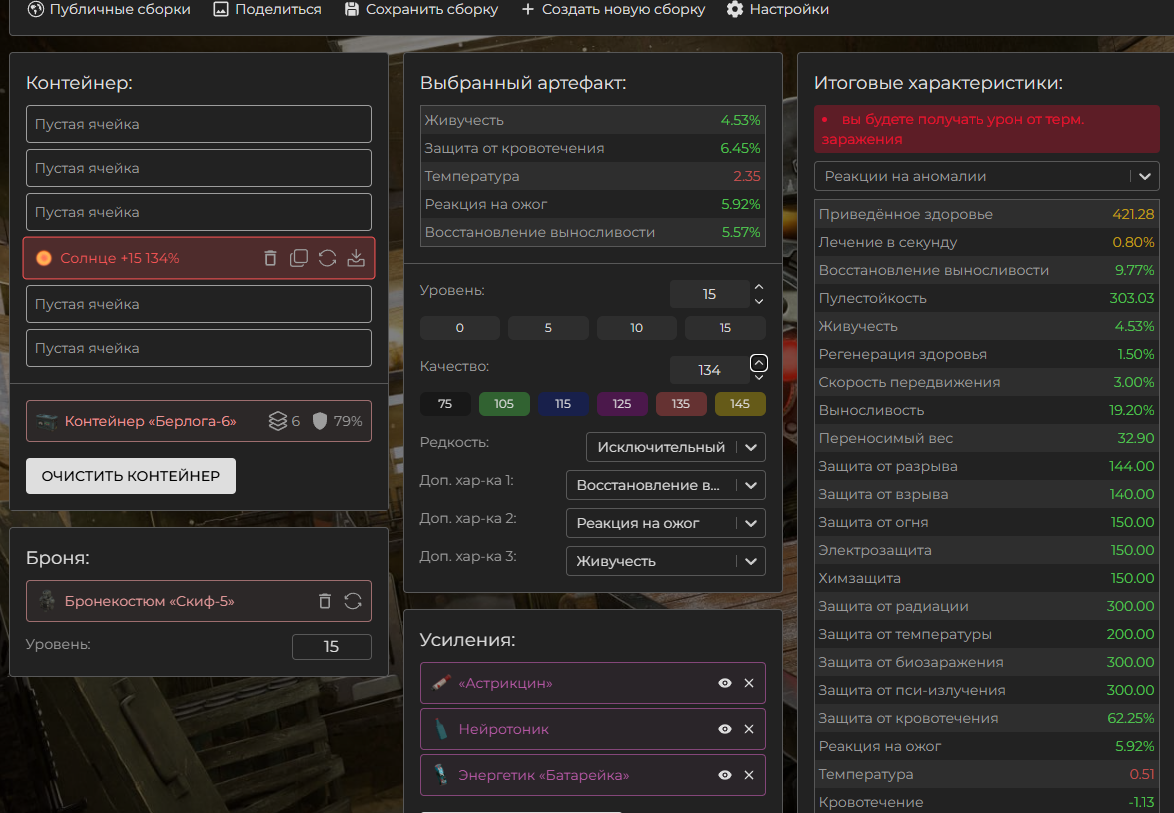1174x813 pixels.
Task: Select the second Пустая ячейка slot
Action: tap(198, 168)
